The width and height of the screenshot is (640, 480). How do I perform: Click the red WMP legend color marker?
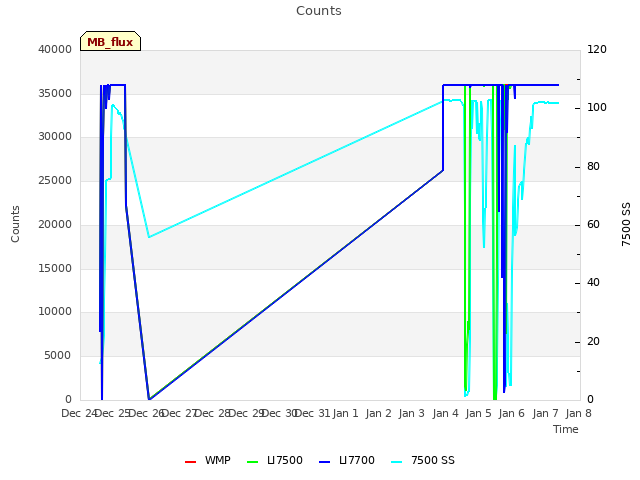click(x=191, y=462)
